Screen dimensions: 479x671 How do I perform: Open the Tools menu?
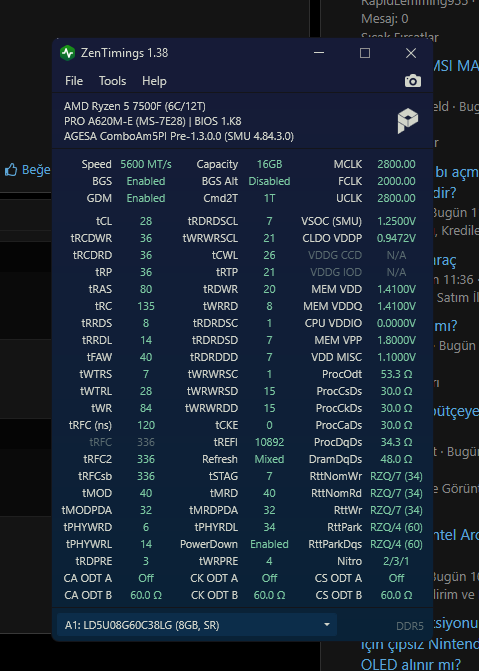pyautogui.click(x=112, y=81)
